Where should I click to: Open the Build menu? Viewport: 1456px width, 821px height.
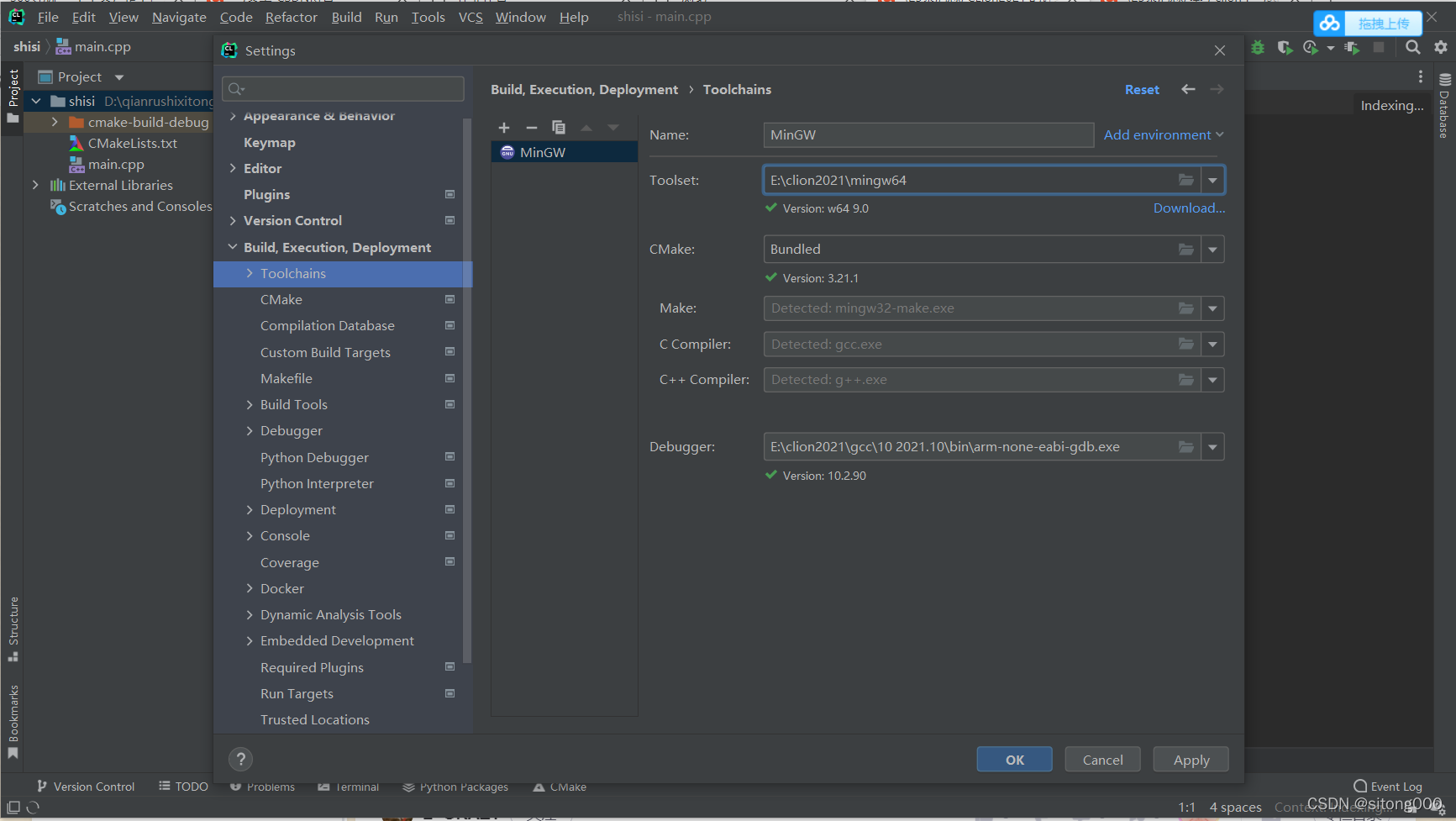pyautogui.click(x=346, y=17)
